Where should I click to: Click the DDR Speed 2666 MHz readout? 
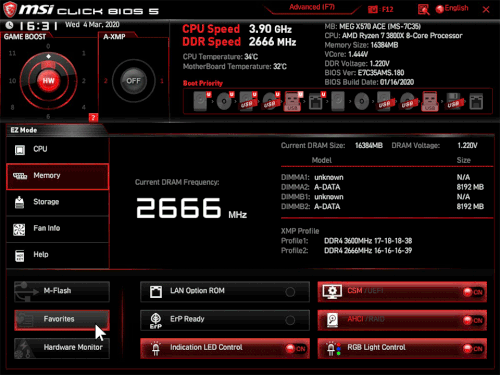tap(239, 42)
